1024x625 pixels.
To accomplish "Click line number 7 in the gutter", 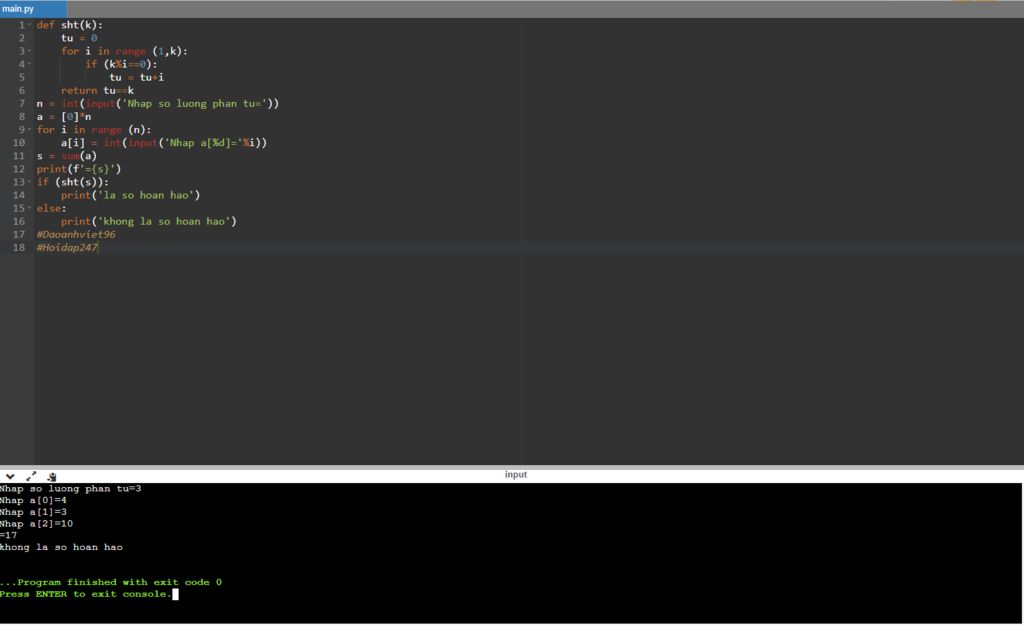I will (22, 103).
